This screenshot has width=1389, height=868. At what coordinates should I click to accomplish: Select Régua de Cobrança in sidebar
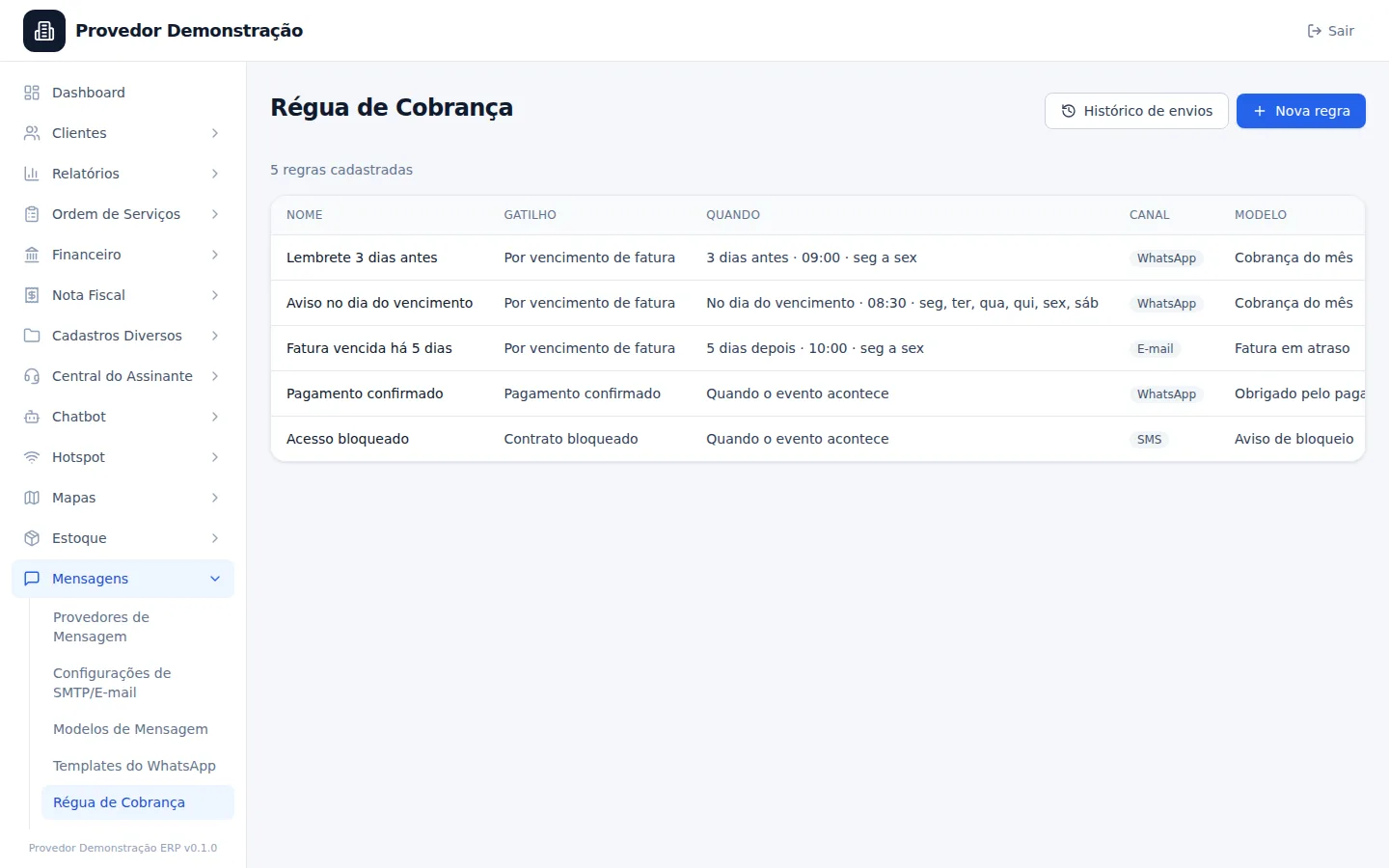coord(138,802)
